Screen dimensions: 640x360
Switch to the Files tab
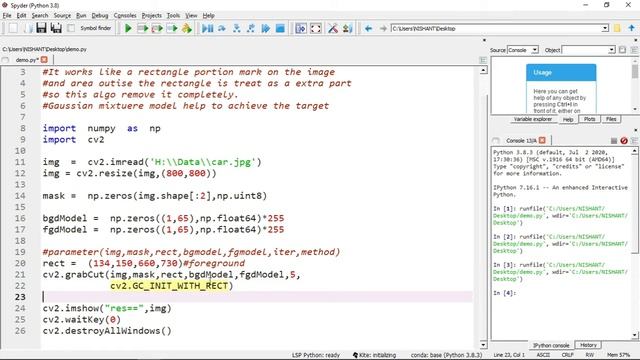coord(611,119)
